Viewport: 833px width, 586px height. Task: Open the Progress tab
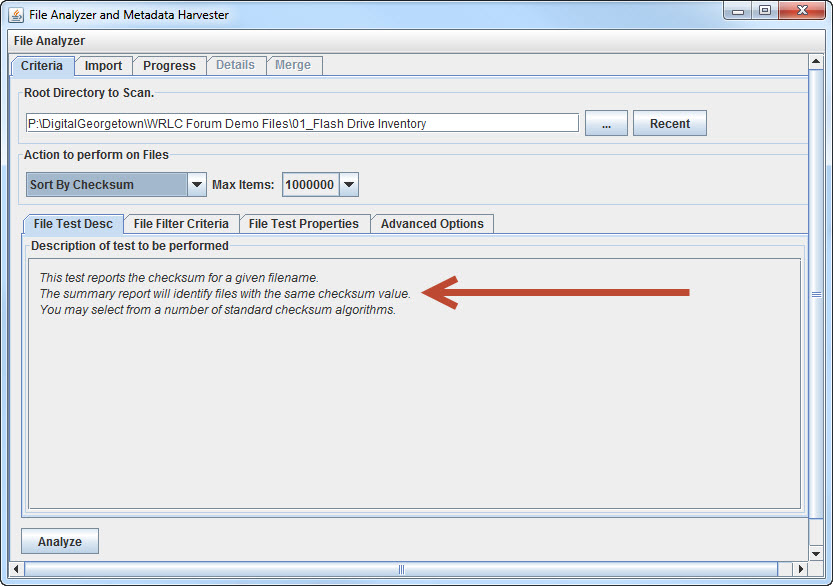point(169,66)
